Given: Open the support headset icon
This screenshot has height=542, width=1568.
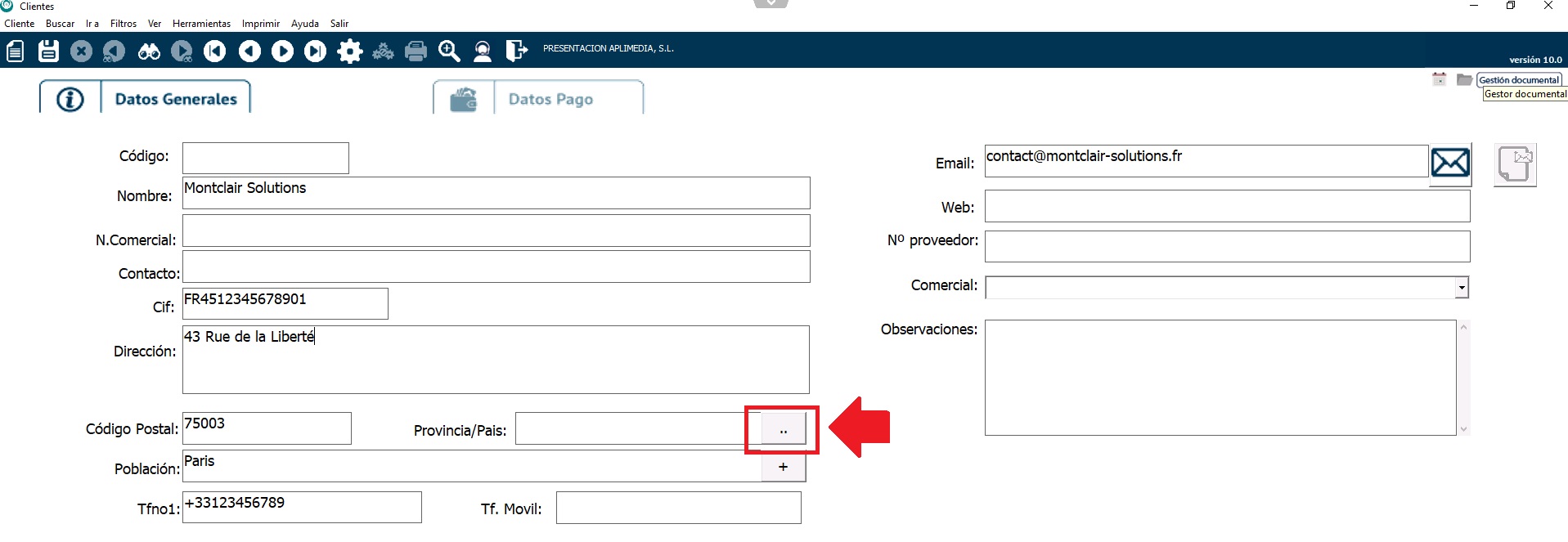Looking at the screenshot, I should (483, 52).
